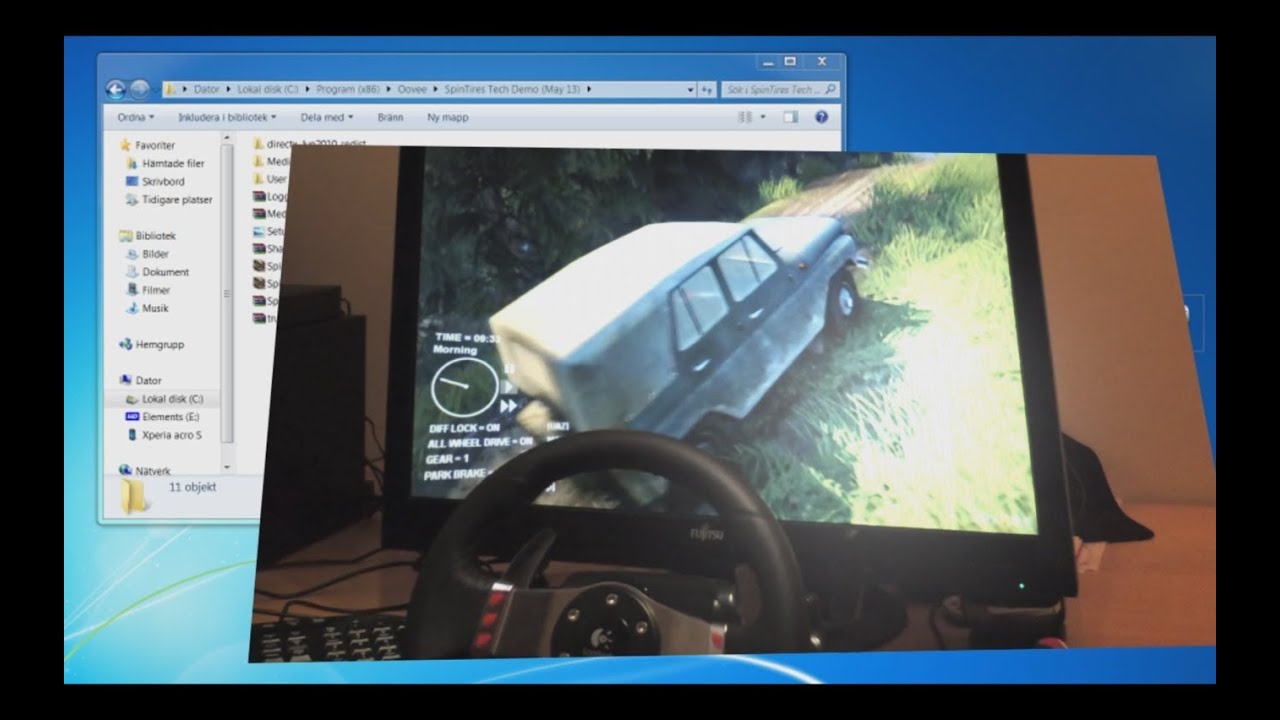Select Program (x86) breadcrumb segment
Viewport: 1280px width, 720px height.
pyautogui.click(x=346, y=89)
